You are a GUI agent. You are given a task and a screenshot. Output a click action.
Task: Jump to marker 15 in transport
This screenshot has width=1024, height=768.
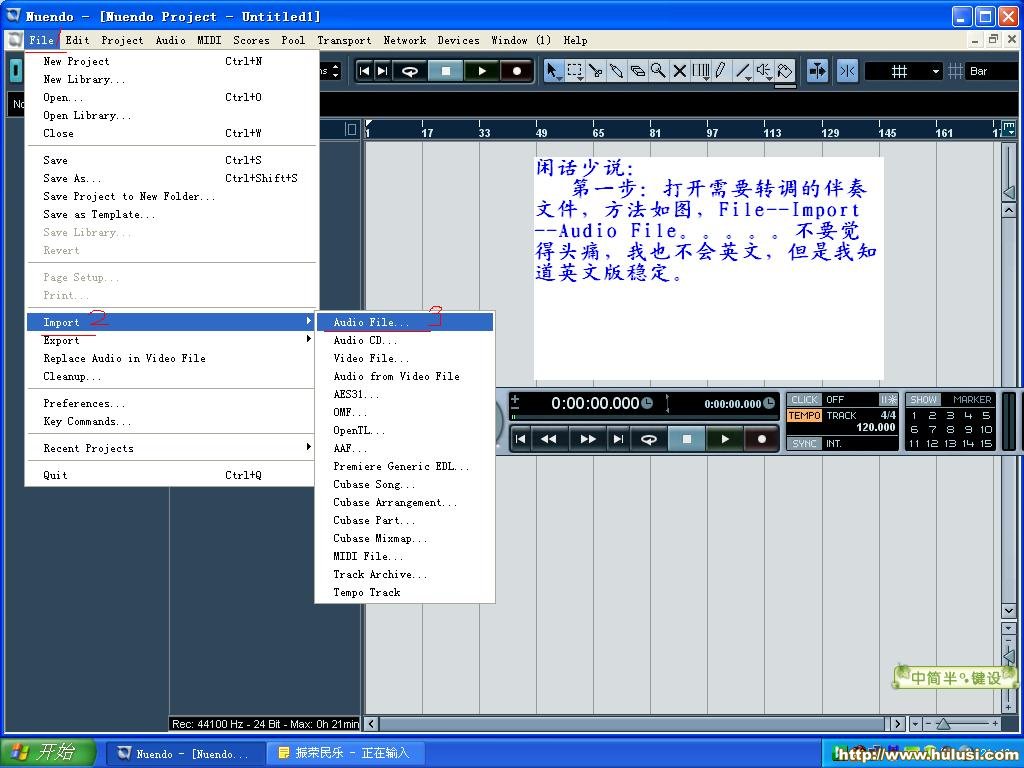985,443
